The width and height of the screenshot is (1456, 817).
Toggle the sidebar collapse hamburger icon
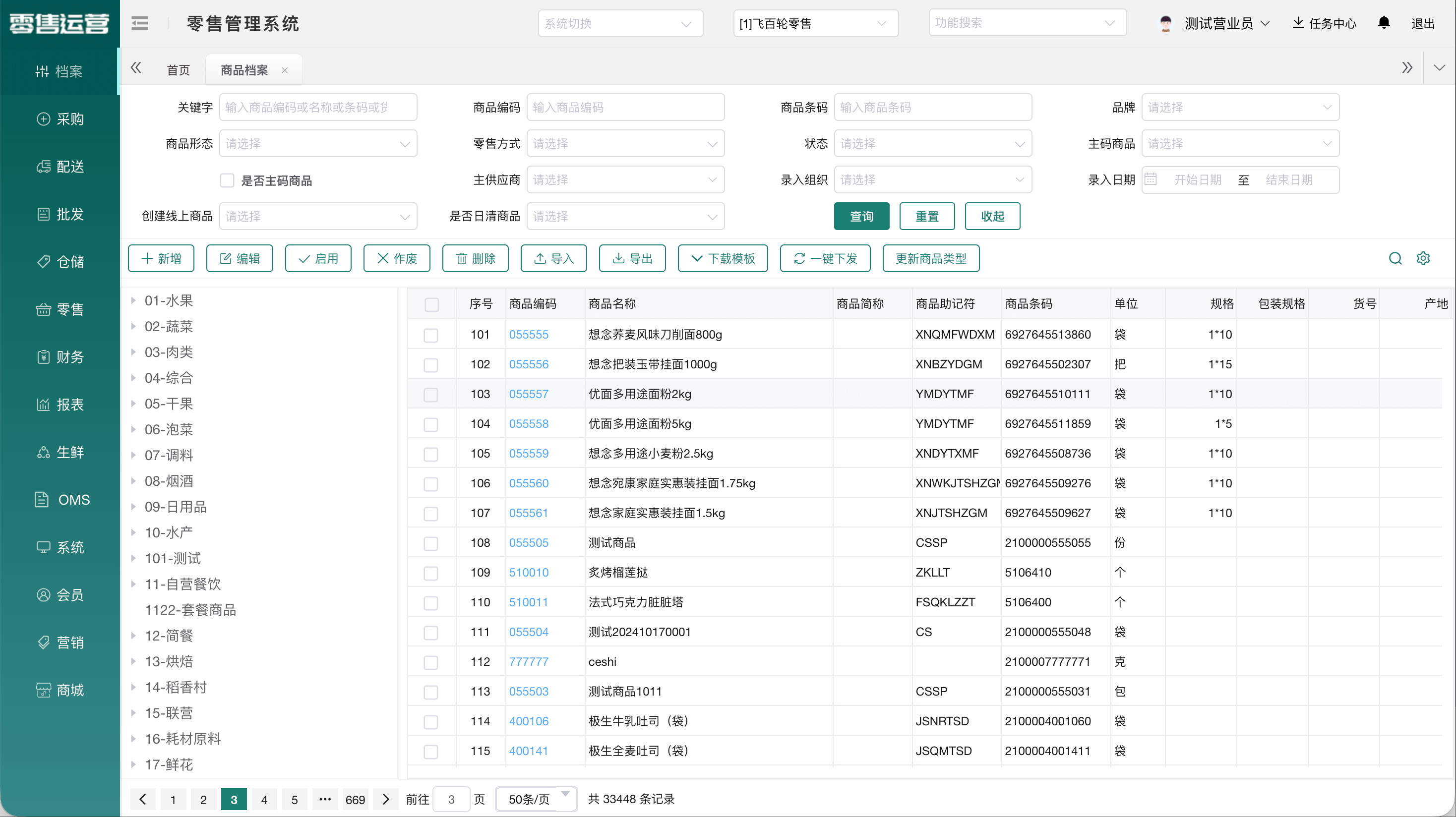click(x=140, y=23)
